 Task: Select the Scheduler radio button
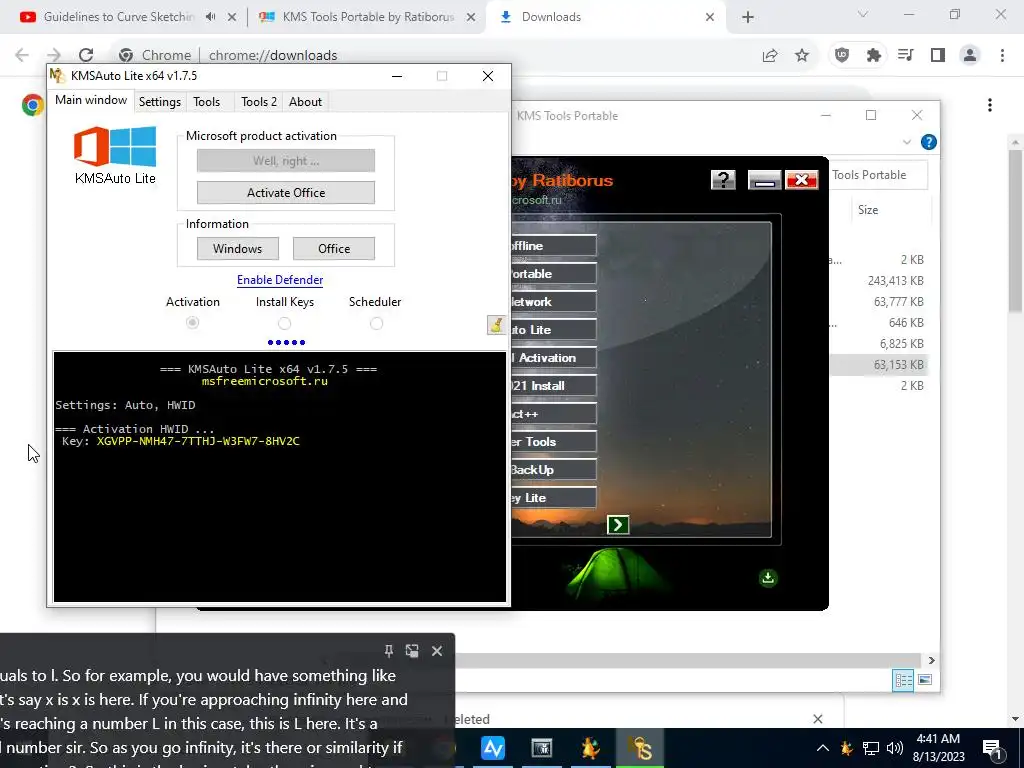(376, 323)
